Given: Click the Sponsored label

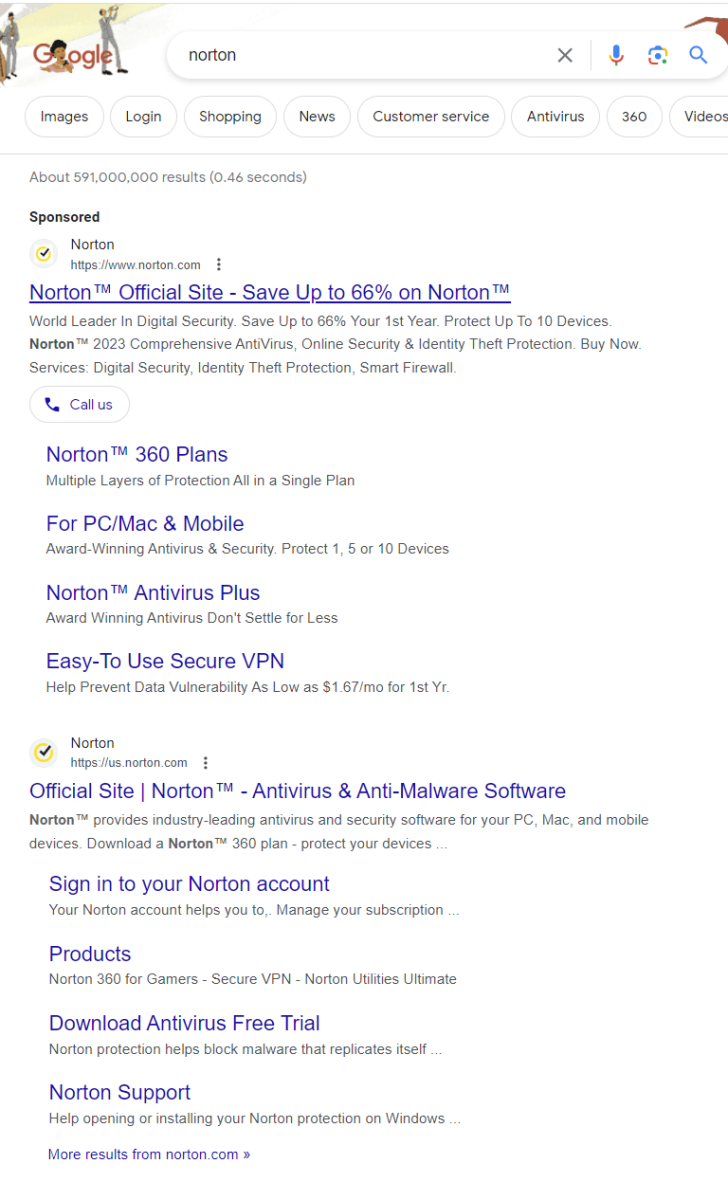Looking at the screenshot, I should (x=64, y=217).
